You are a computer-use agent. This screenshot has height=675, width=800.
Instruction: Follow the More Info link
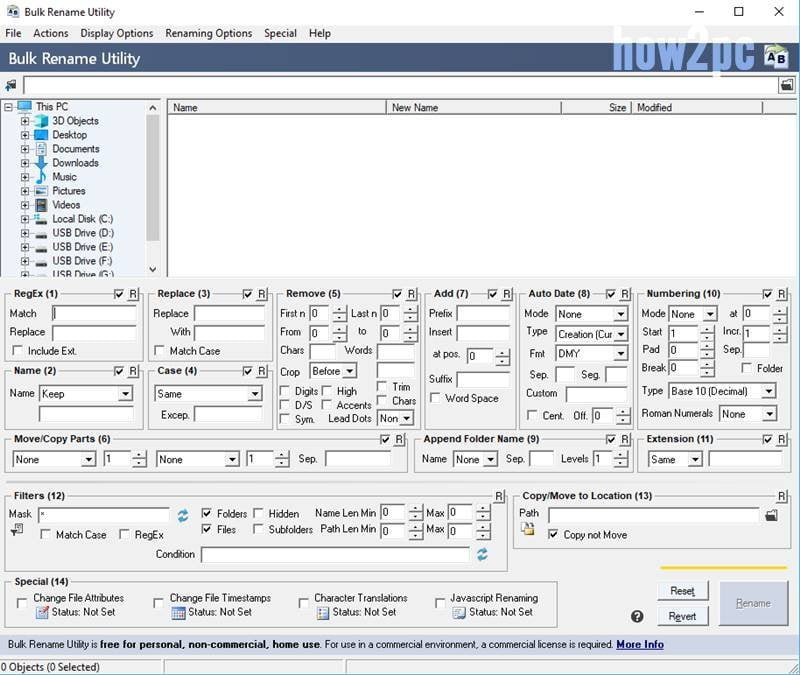(x=640, y=644)
